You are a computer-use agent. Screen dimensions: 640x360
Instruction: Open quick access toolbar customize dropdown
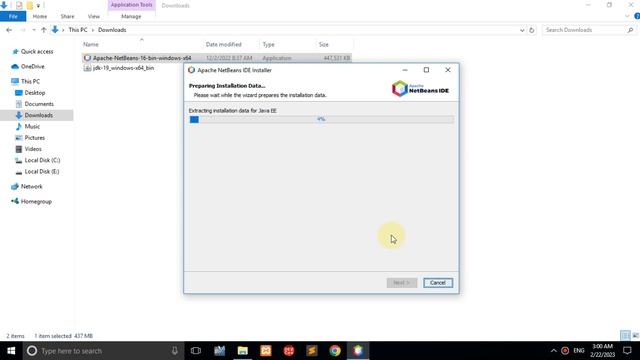[x=38, y=5]
